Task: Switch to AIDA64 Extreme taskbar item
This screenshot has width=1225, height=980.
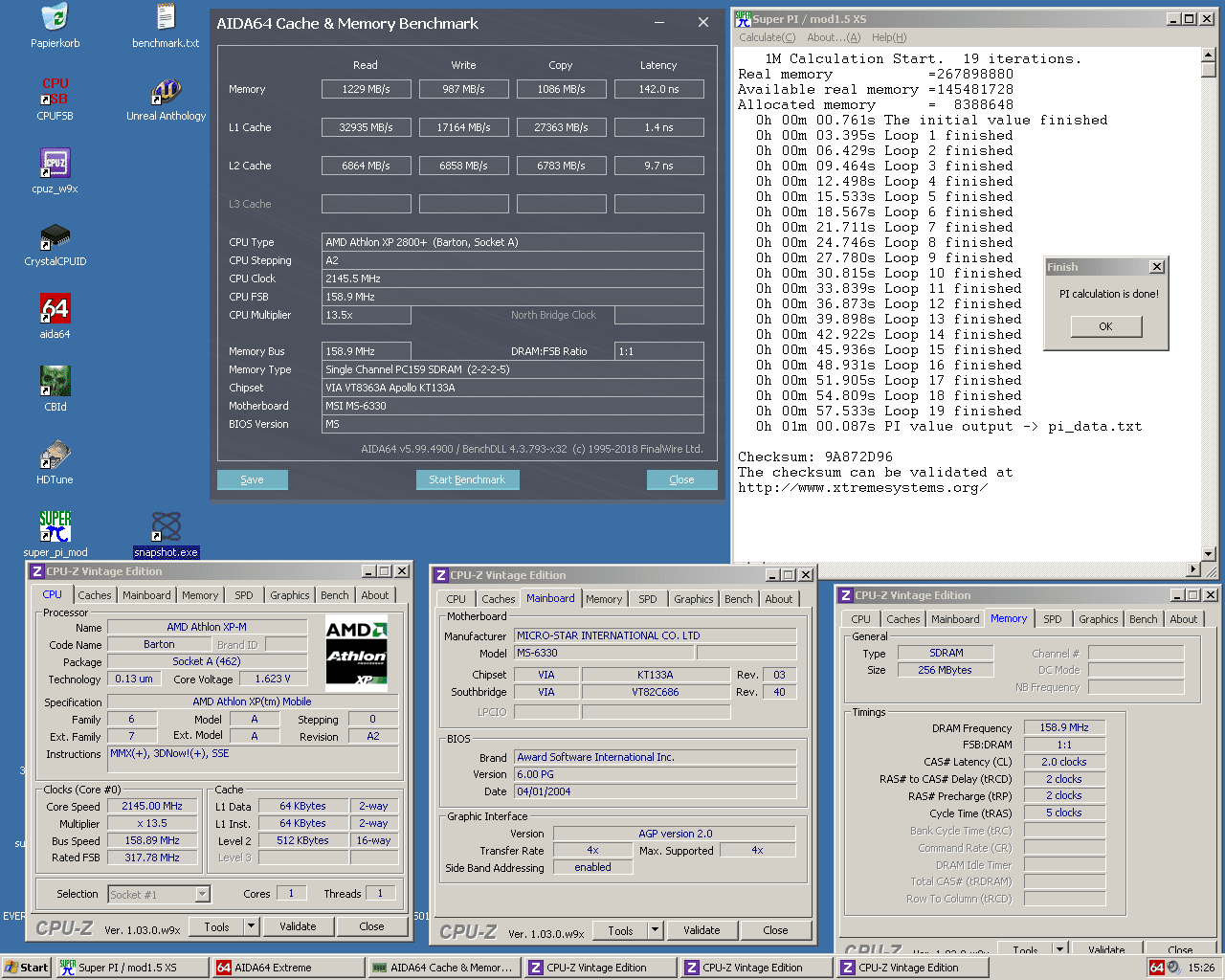Action: (286, 968)
